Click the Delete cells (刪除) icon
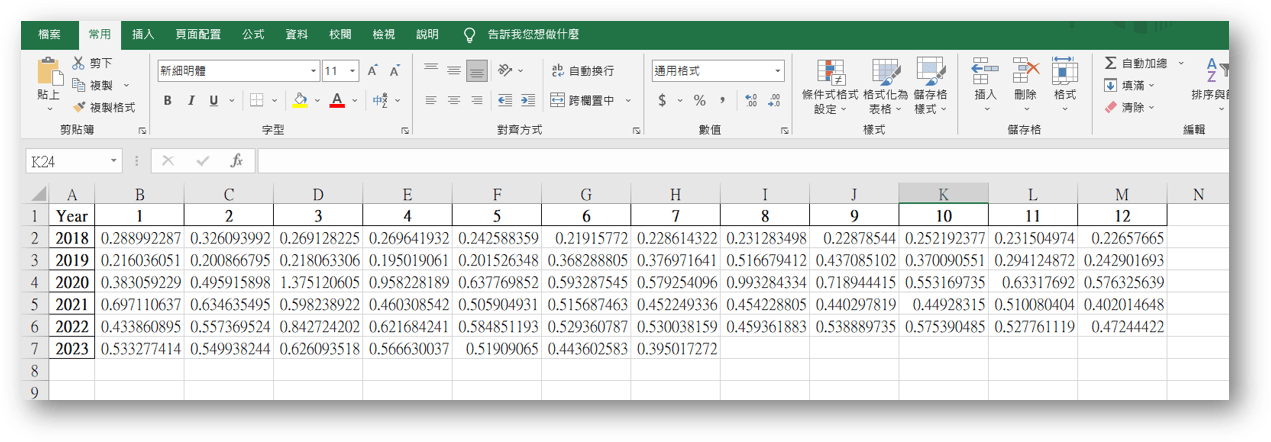Viewport: 1271px width, 442px height. pyautogui.click(x=1025, y=70)
